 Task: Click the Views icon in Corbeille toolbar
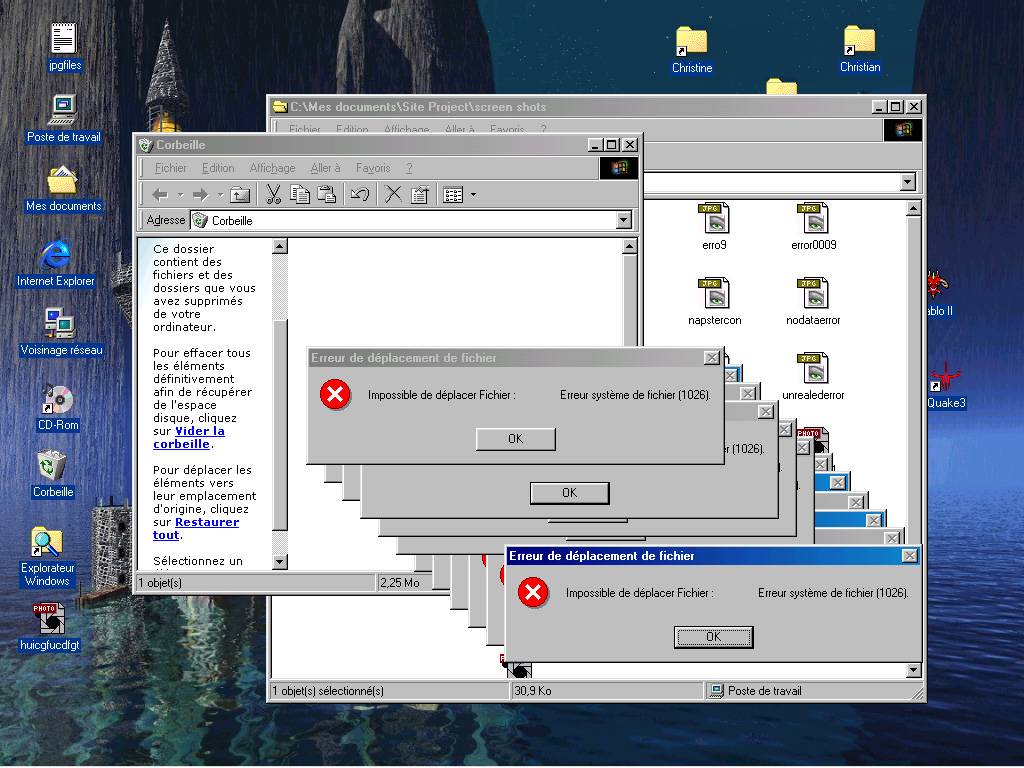point(453,195)
